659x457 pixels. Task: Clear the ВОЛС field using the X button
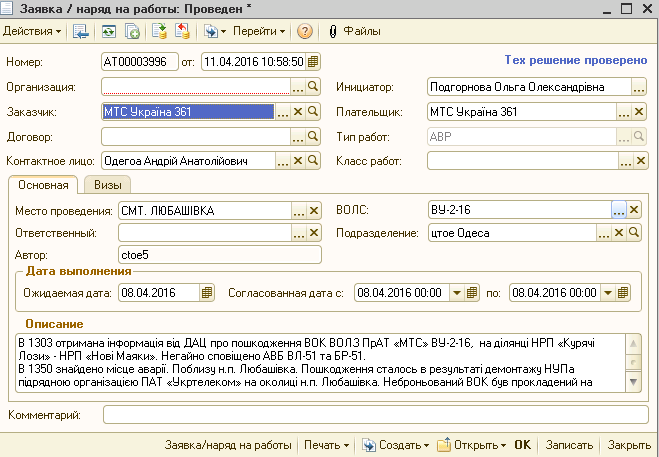pos(635,211)
